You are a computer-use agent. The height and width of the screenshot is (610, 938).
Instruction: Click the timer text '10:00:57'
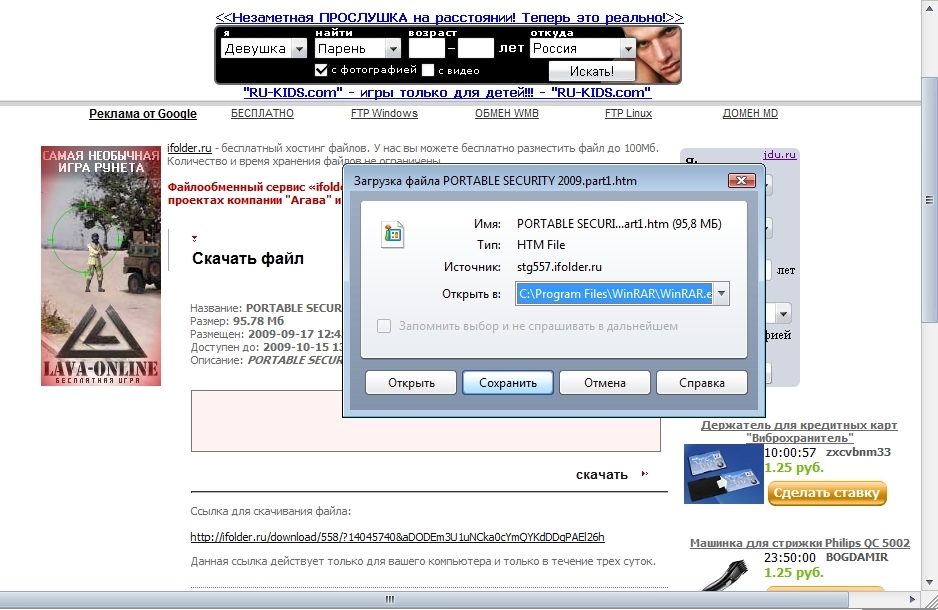tap(790, 453)
